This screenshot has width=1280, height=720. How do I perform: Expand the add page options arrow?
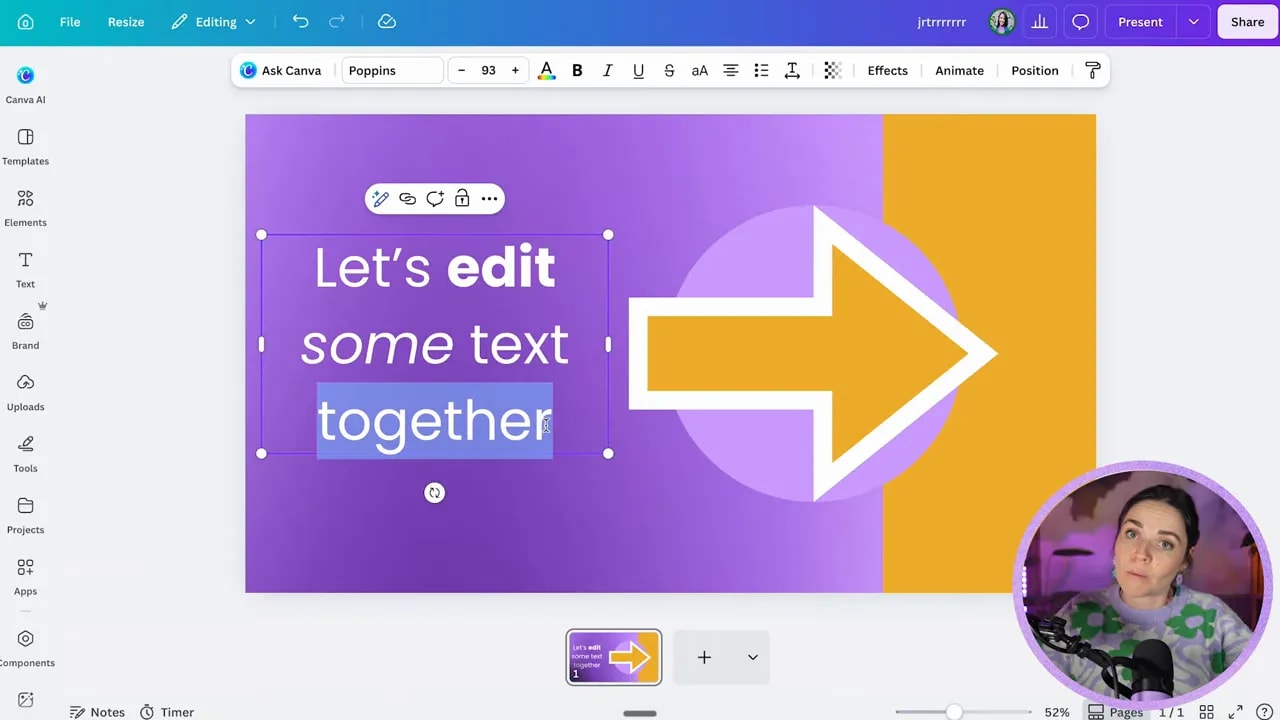[753, 657]
